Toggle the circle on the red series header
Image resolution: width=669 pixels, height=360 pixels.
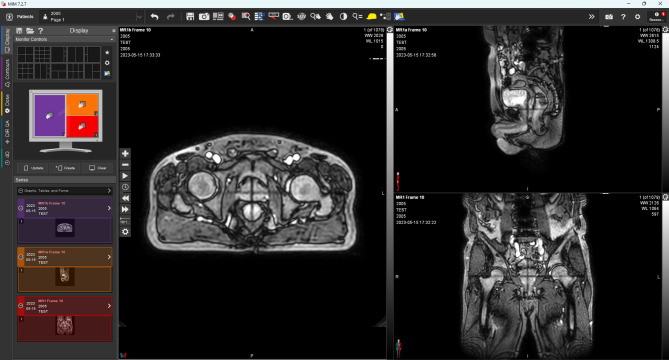(20, 306)
